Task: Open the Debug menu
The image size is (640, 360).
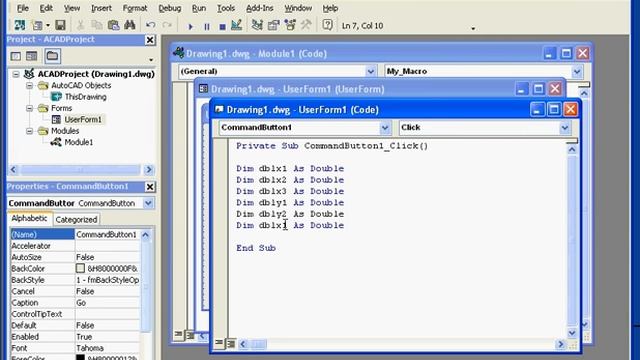Action: [169, 8]
